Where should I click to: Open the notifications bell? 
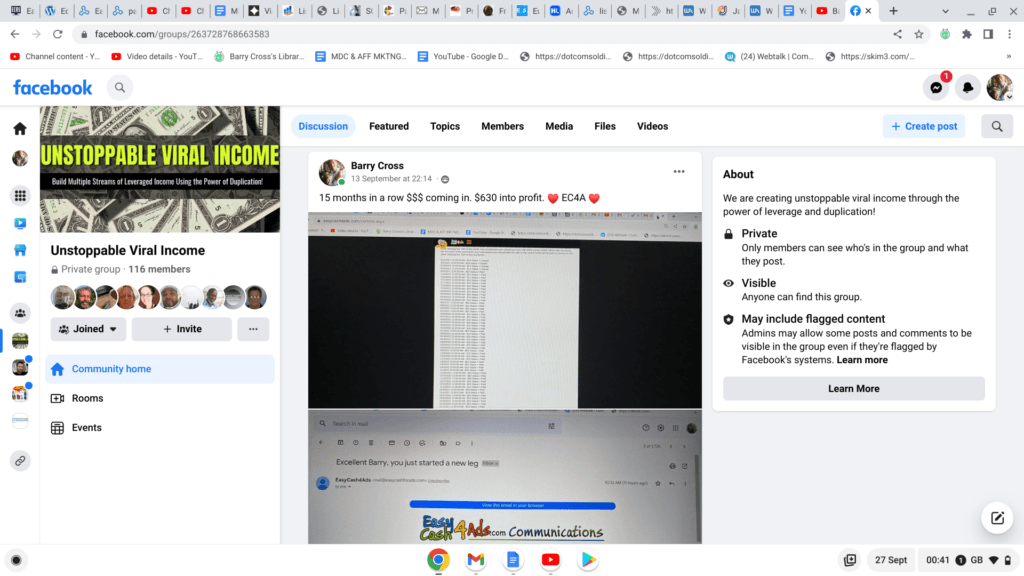point(968,88)
